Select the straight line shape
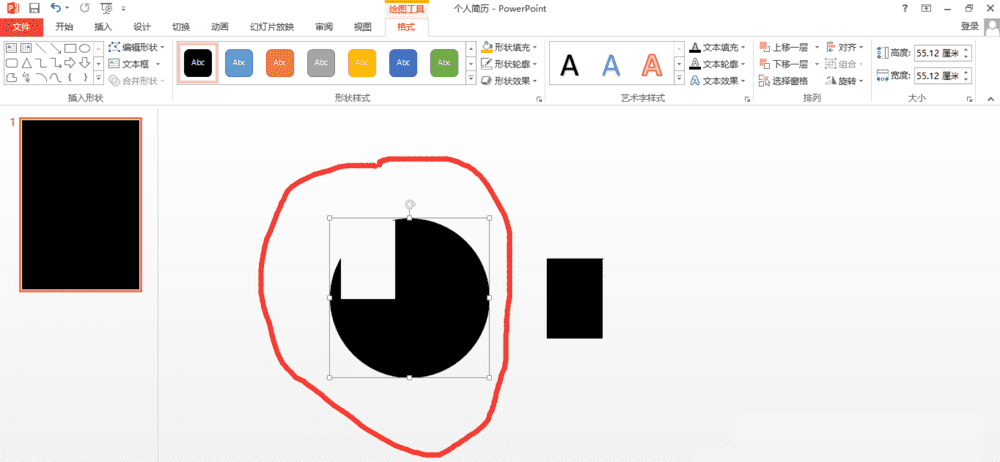 click(41, 48)
